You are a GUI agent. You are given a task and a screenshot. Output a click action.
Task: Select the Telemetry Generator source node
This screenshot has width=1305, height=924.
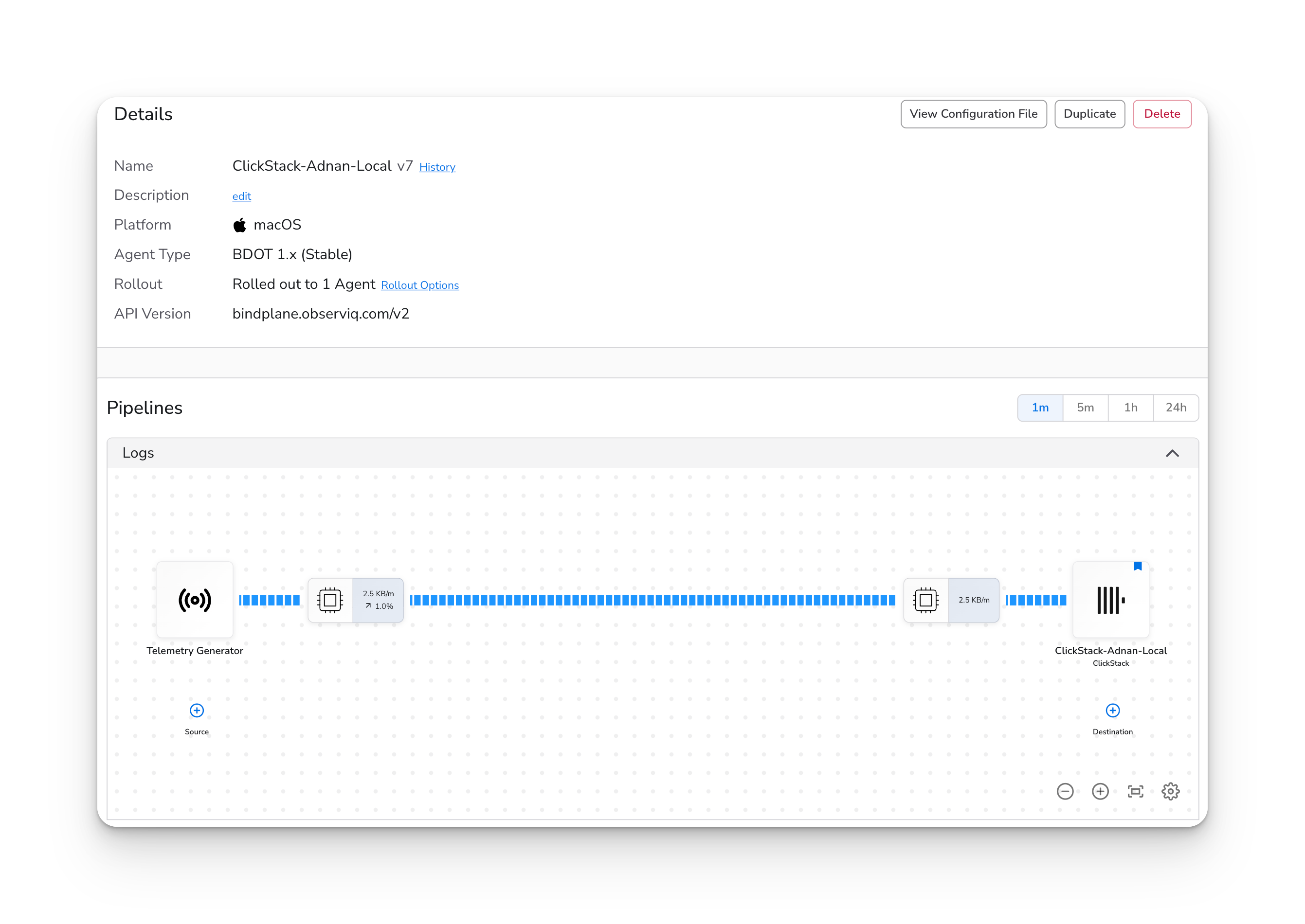[195, 600]
